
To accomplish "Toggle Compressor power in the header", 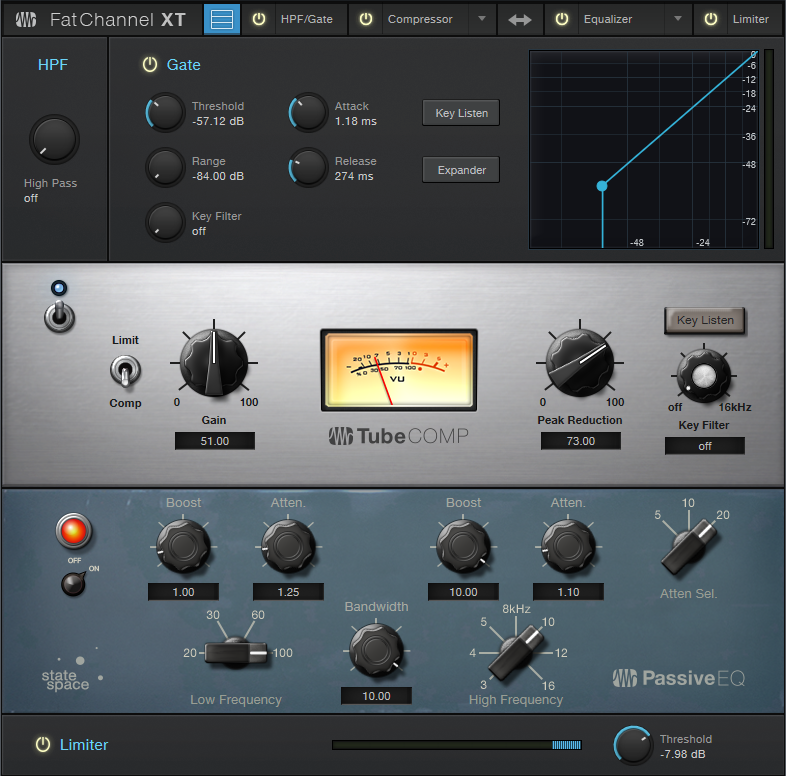I will [x=366, y=19].
